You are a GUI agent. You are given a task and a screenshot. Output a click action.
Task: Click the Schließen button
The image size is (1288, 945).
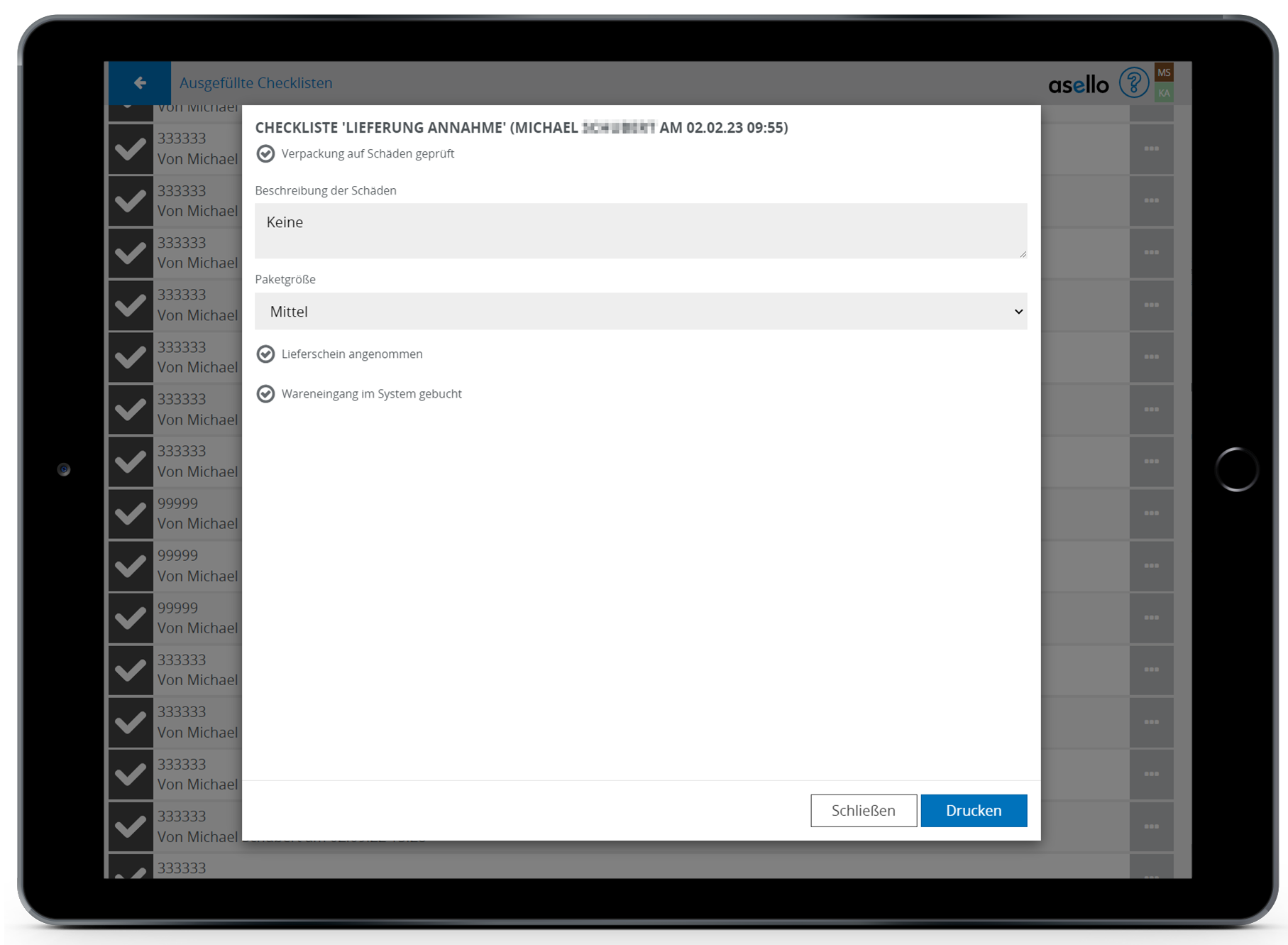tap(863, 811)
